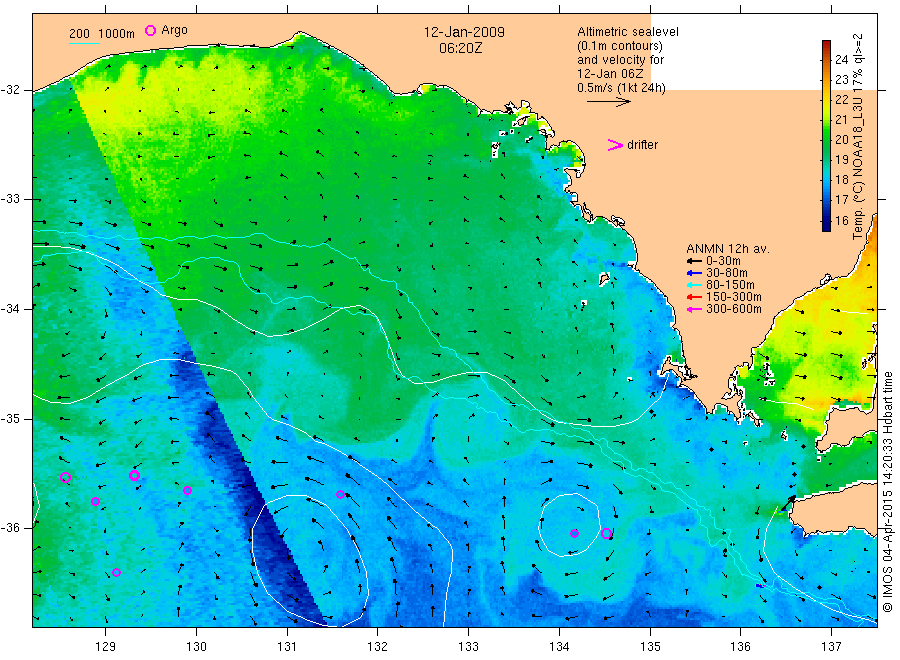Click the cyan 80-150m arrow in ANMN legend
Screen dimensions: 900x660
click(694, 285)
